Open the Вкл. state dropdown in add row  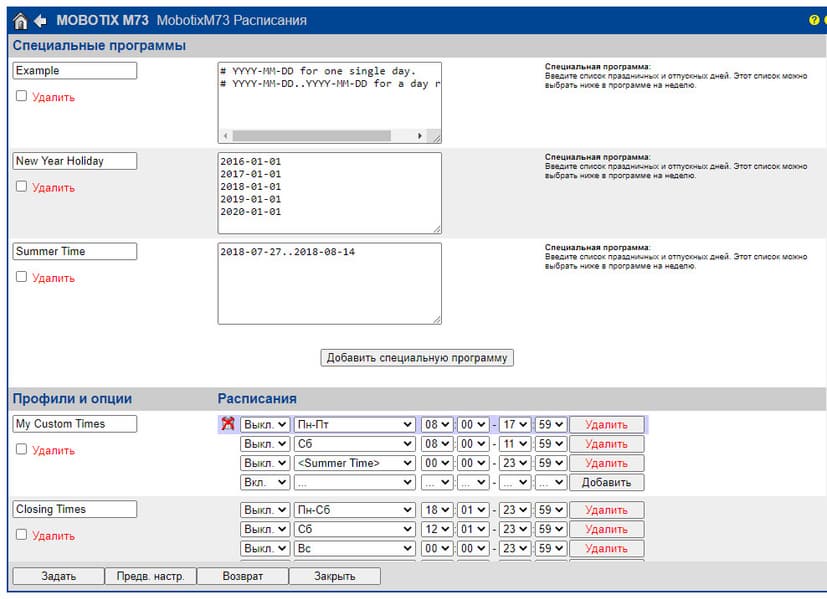(x=265, y=482)
